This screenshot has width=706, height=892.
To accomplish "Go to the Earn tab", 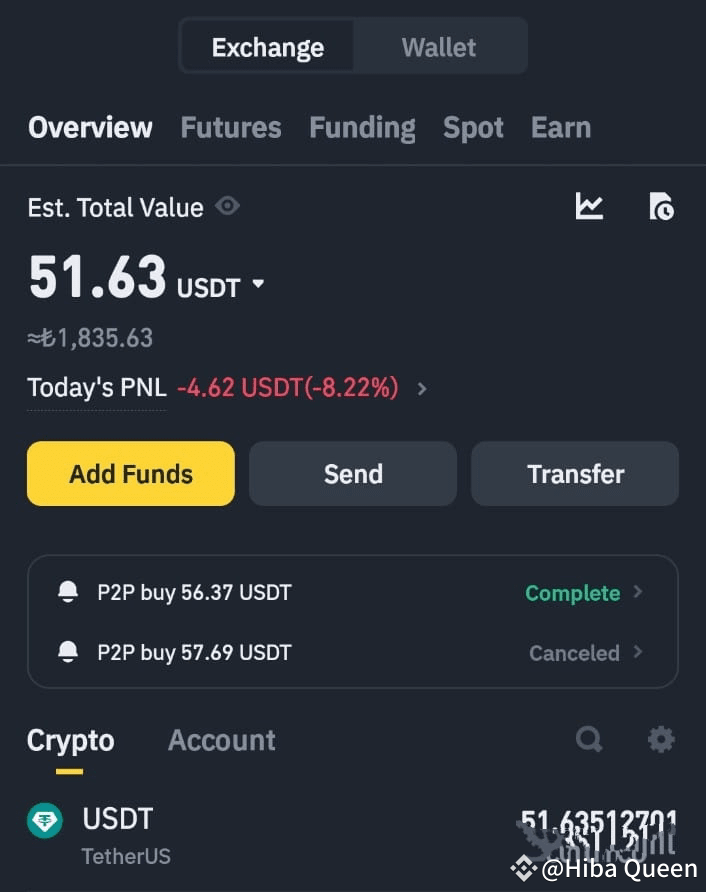I will [560, 128].
